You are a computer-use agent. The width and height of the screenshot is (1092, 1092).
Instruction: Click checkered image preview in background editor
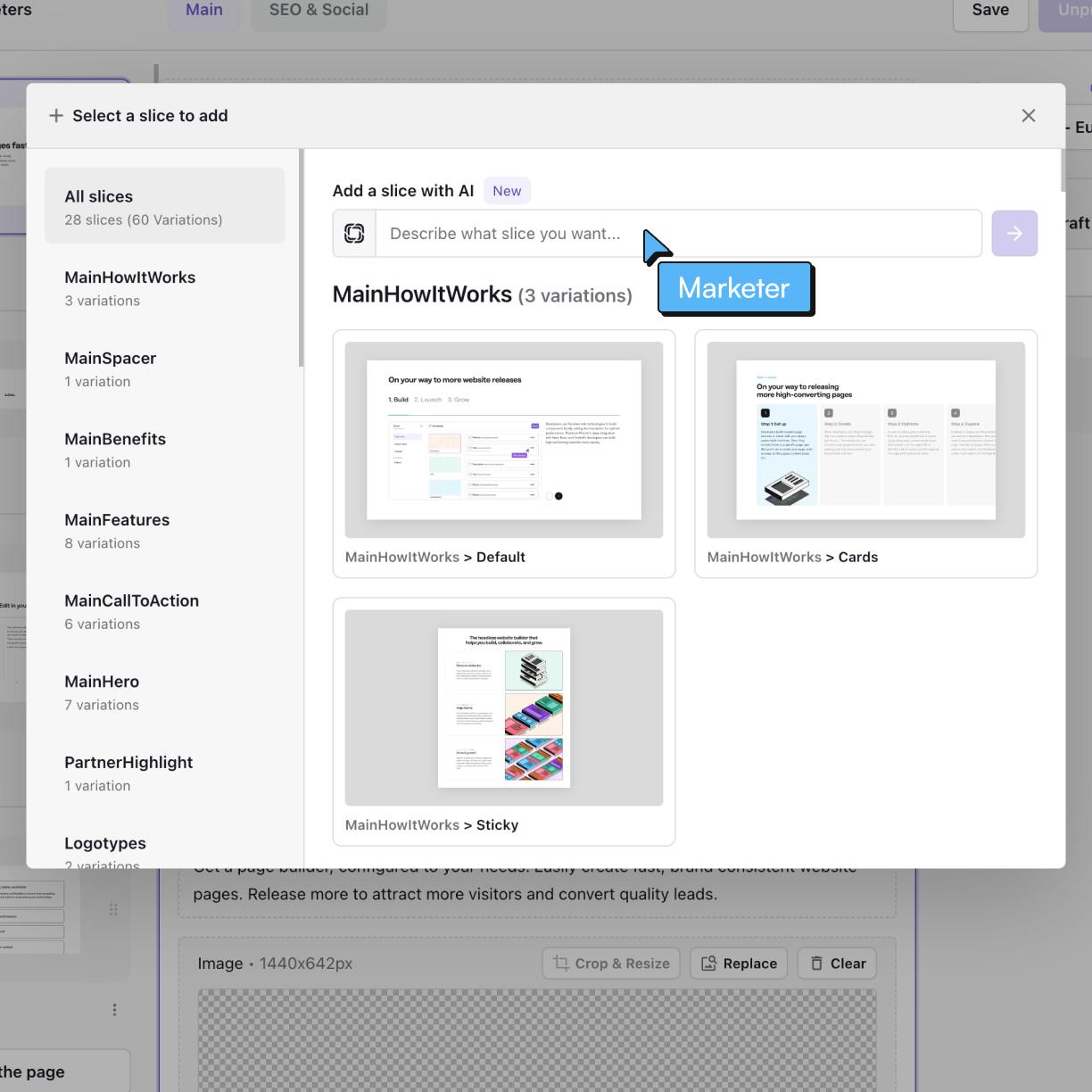click(537, 1040)
